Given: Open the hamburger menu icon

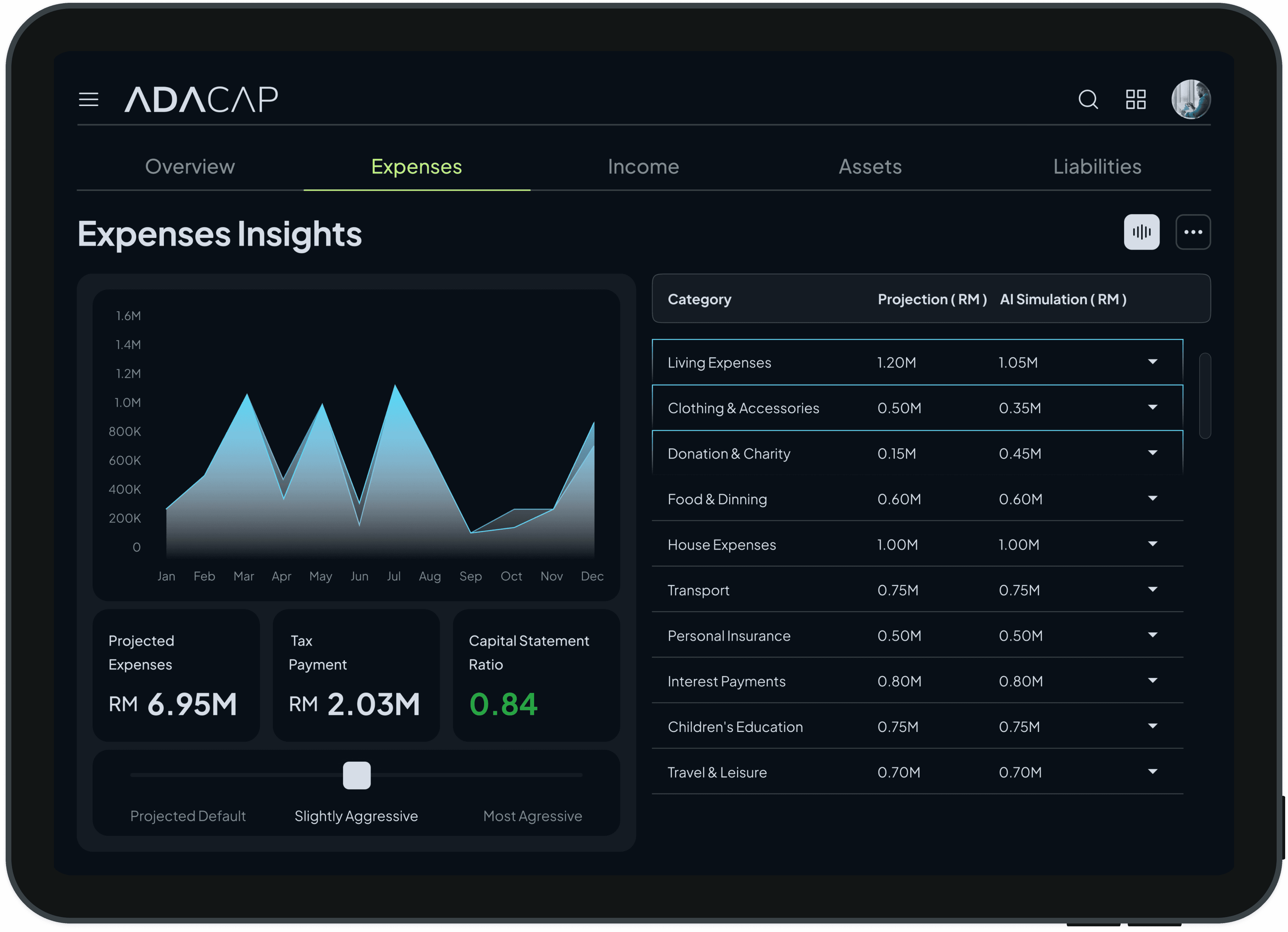Looking at the screenshot, I should tap(88, 99).
